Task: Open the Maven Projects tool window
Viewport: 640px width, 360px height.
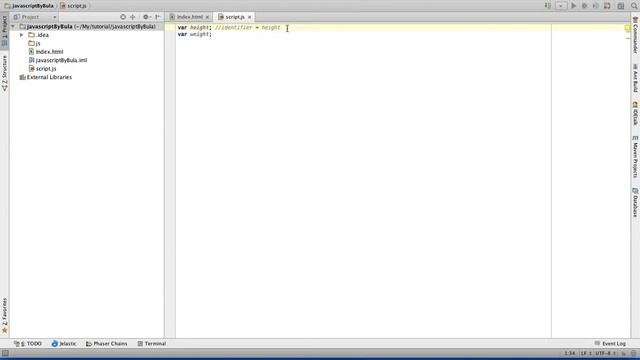Action: [x=635, y=157]
